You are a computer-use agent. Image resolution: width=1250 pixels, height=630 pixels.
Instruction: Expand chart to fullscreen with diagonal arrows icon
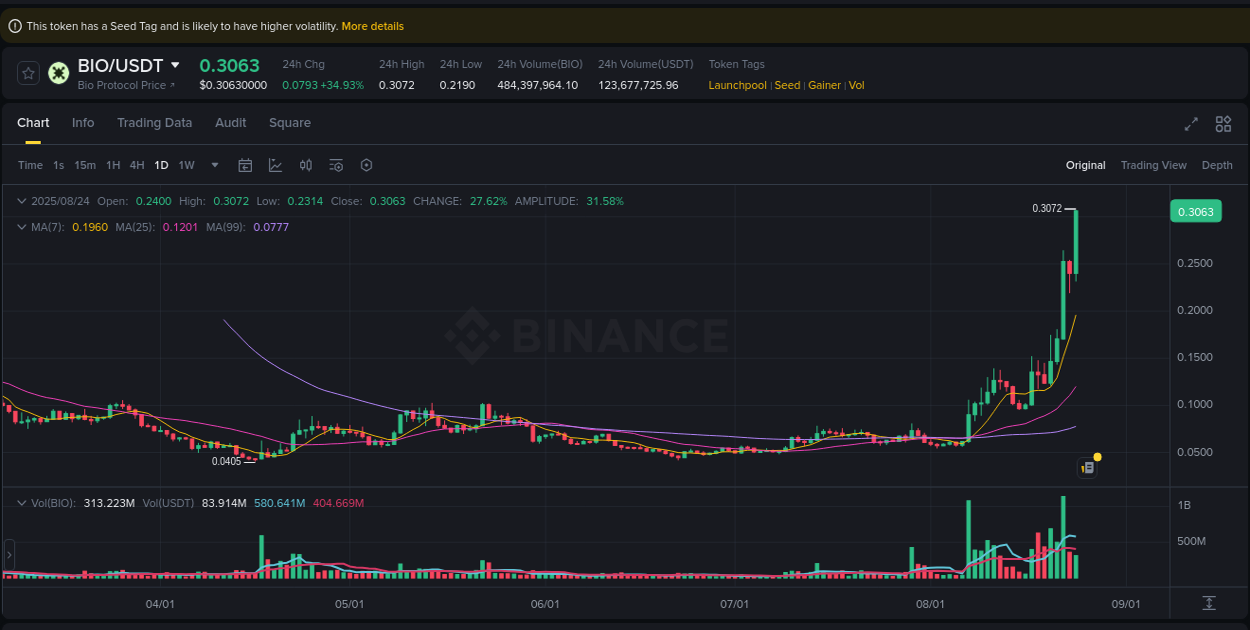(x=1190, y=124)
